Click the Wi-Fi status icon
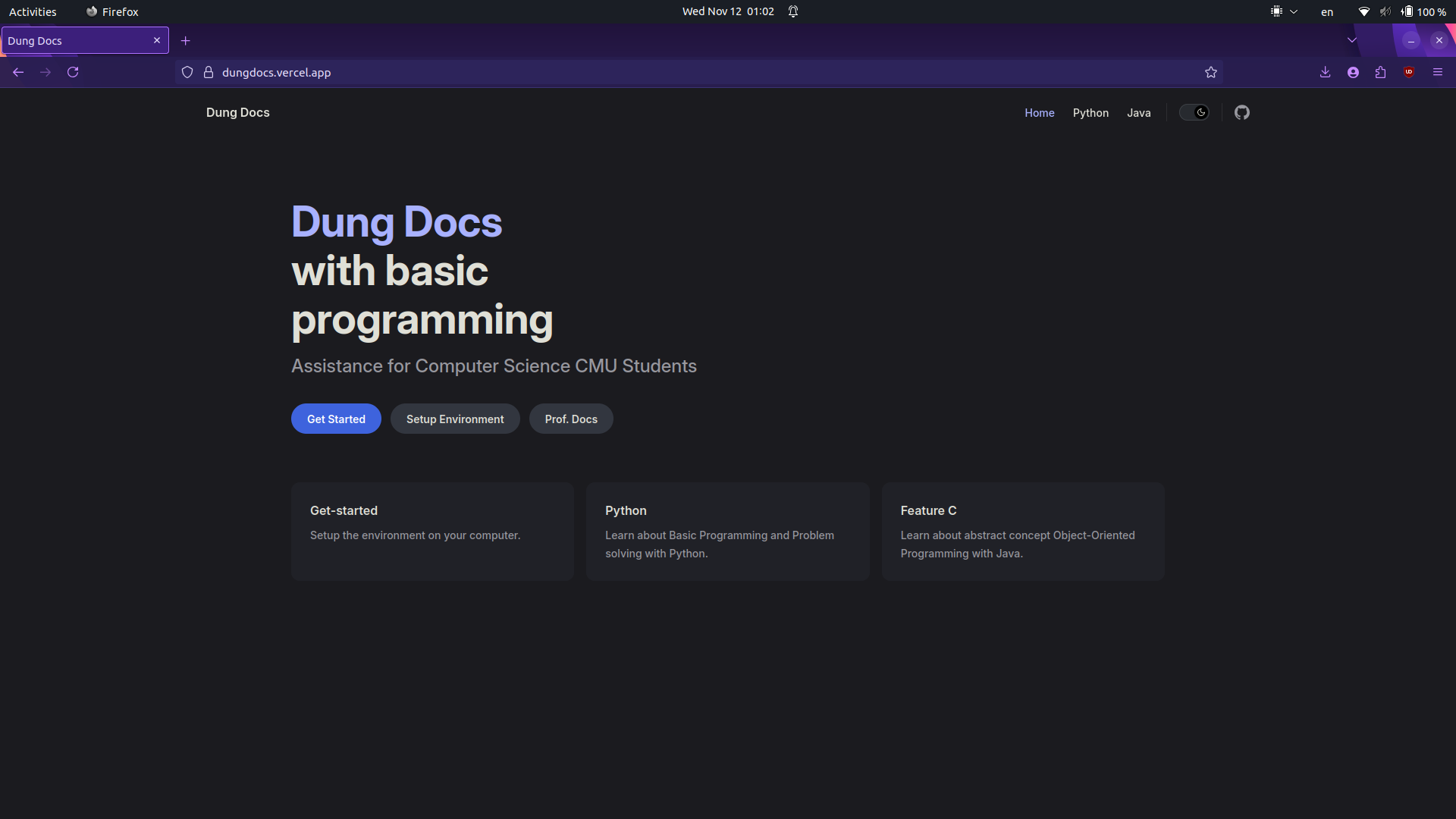Image resolution: width=1456 pixels, height=819 pixels. (1364, 11)
